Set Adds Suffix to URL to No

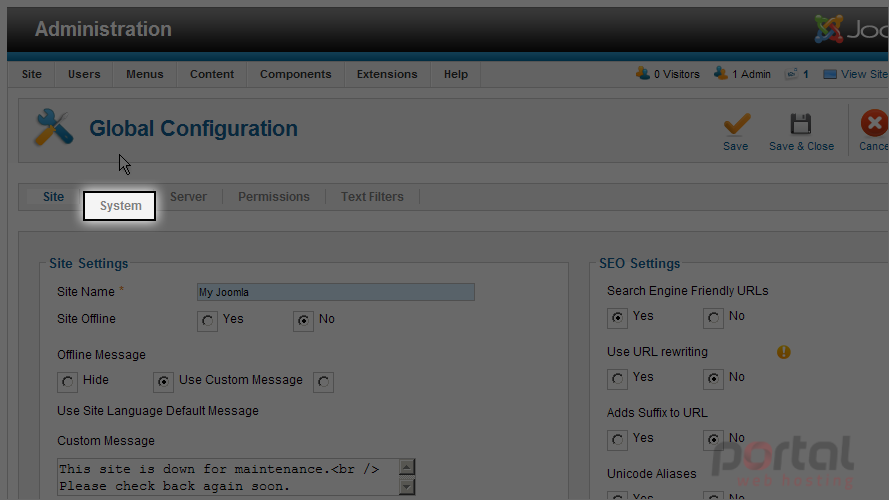(713, 440)
